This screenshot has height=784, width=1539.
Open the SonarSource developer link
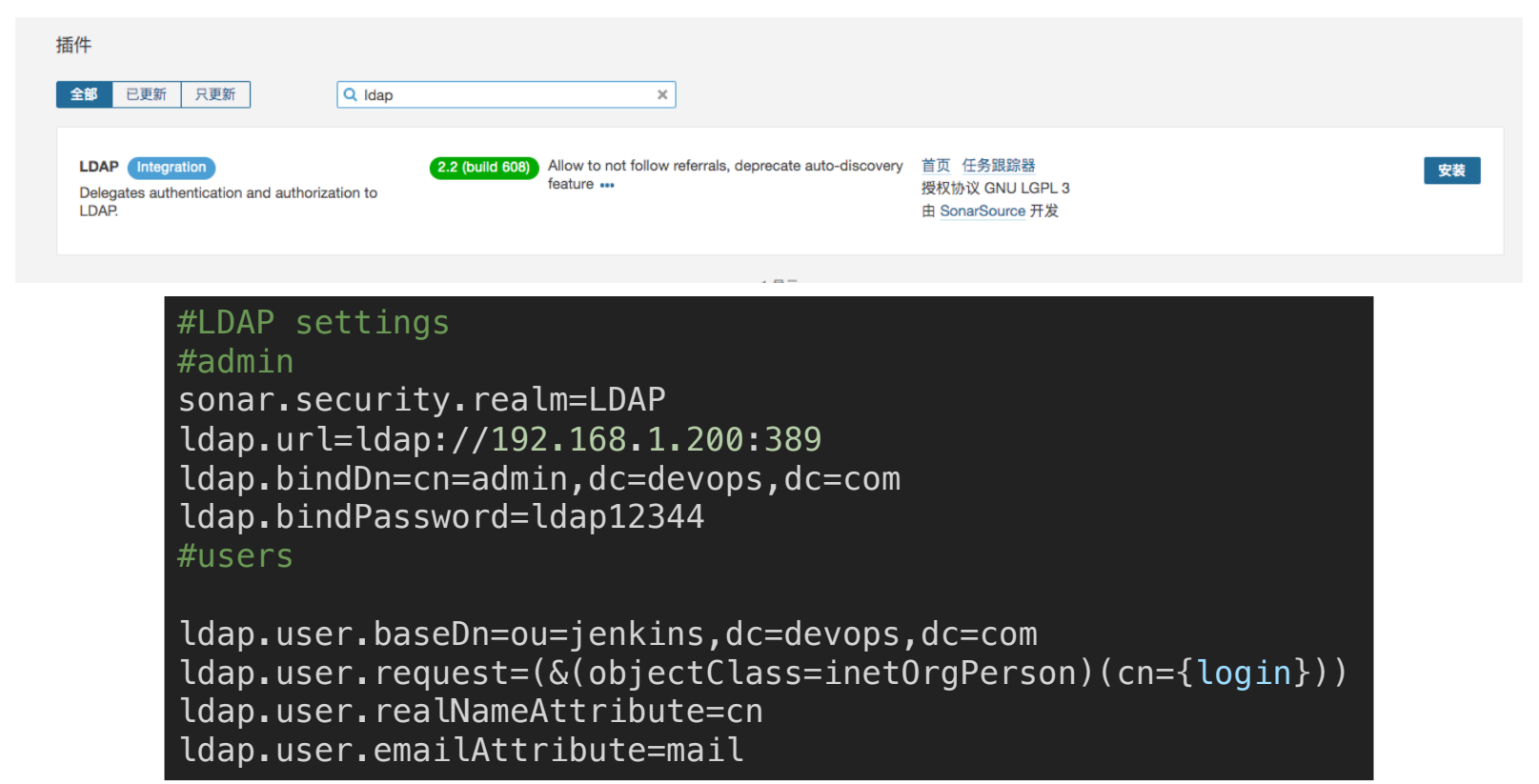tap(982, 211)
